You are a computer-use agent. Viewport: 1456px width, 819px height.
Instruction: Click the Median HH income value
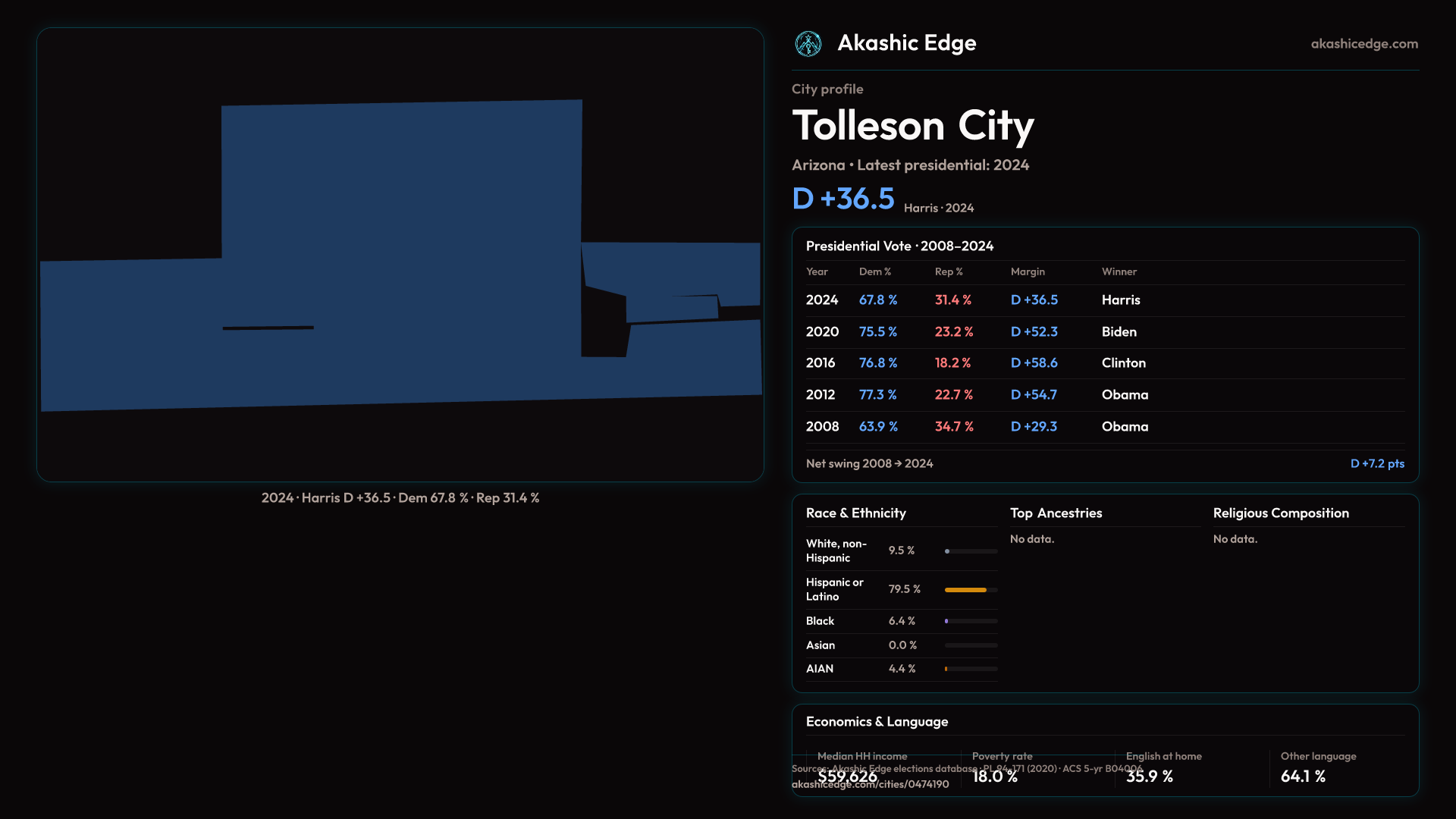847,777
